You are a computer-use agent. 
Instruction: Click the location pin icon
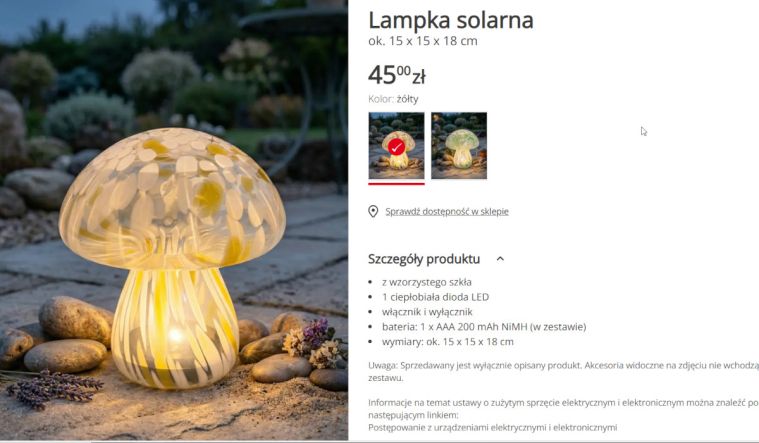coord(373,212)
